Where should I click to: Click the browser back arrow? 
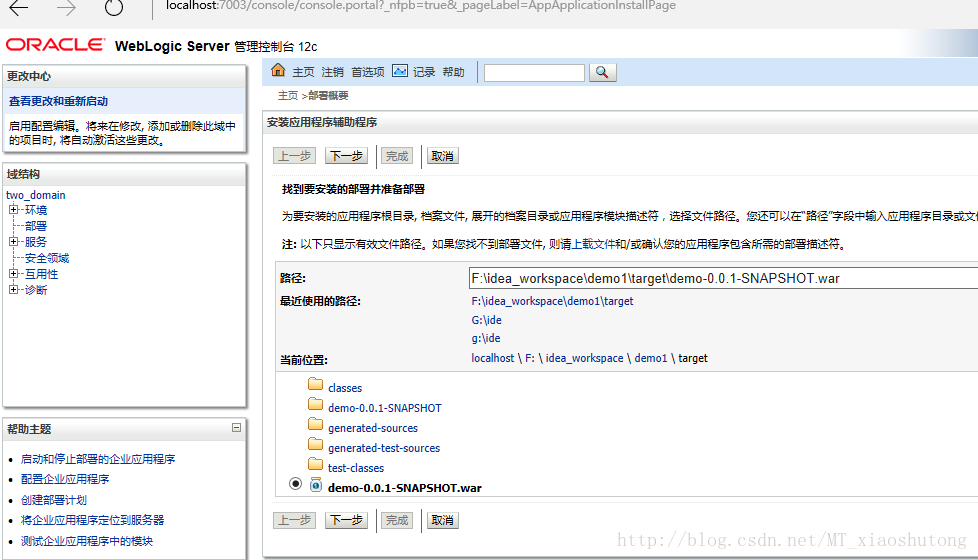(19, 7)
